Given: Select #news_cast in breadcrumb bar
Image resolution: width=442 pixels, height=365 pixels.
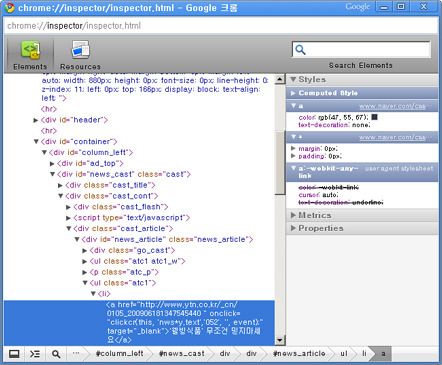Looking at the screenshot, I should click(181, 354).
